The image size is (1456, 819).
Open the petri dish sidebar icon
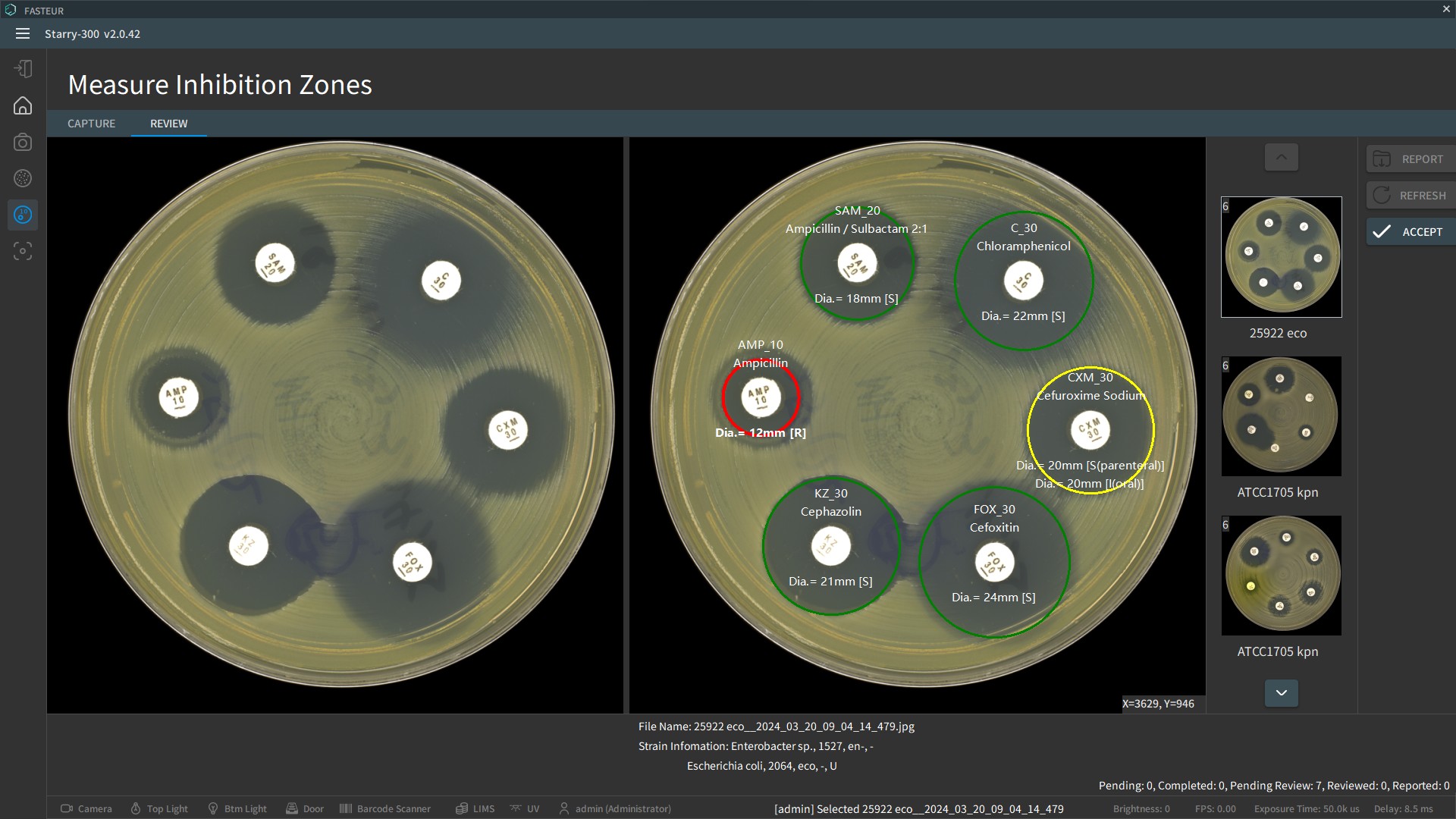tap(23, 178)
